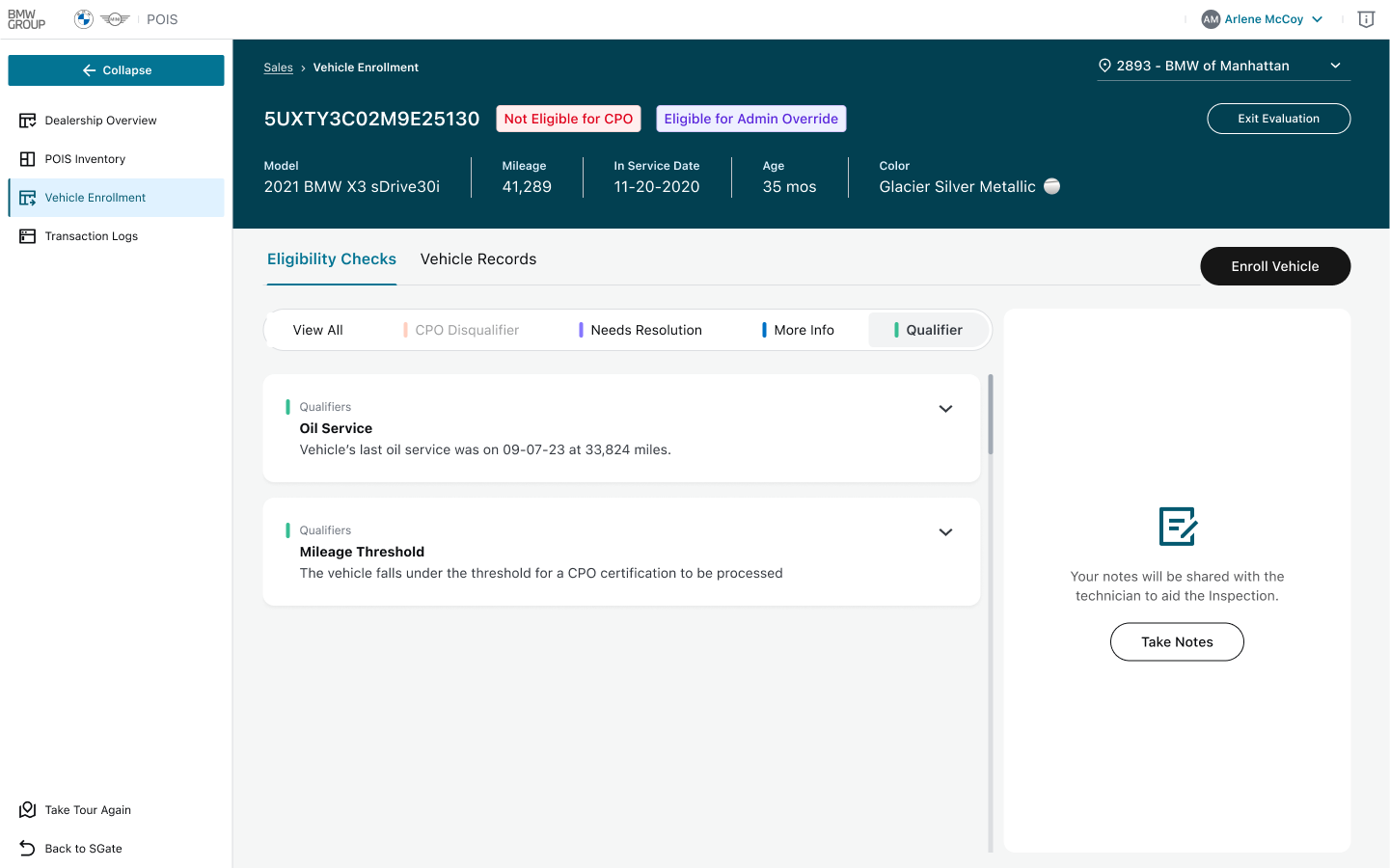
Task: Click the Vehicle Enrollment breadcrumb text
Action: (366, 68)
